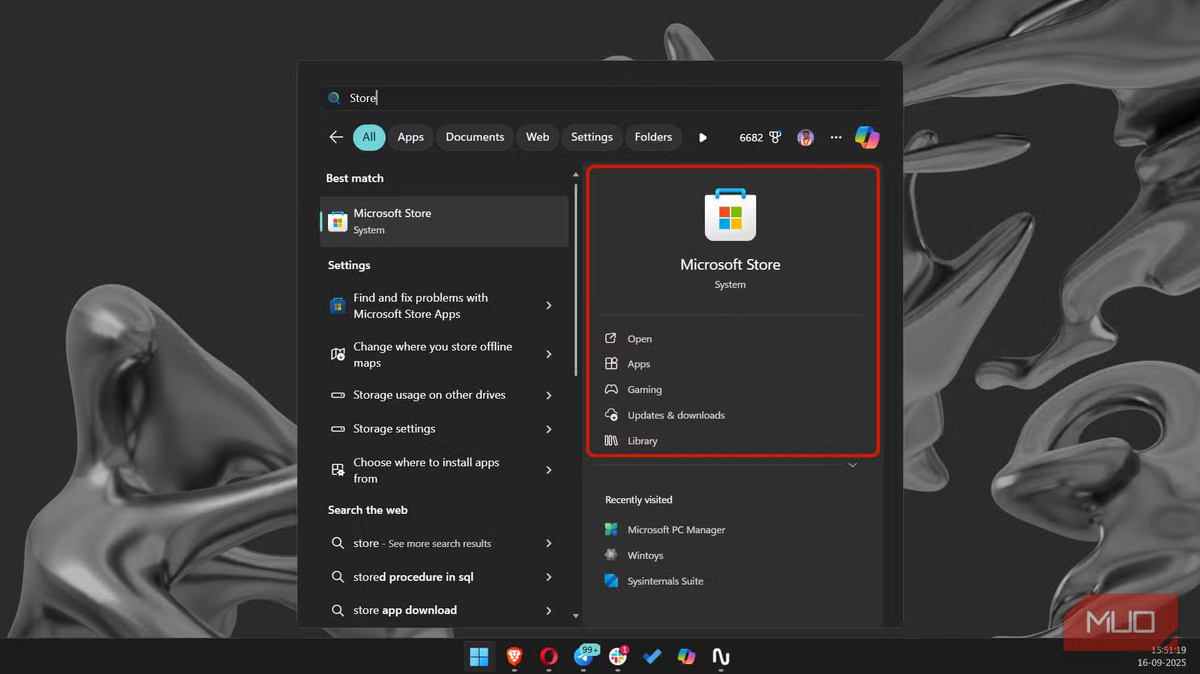The height and width of the screenshot is (674, 1200).
Task: Switch to the Apps filter tab
Action: tap(410, 137)
